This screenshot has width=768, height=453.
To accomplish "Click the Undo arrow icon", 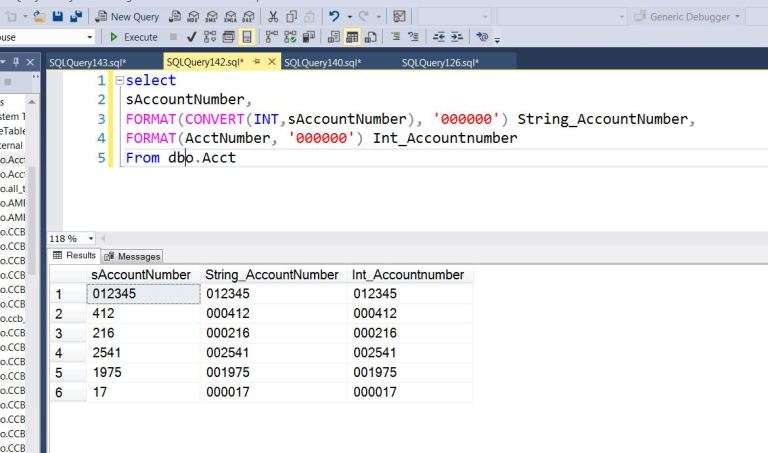I will coord(334,16).
